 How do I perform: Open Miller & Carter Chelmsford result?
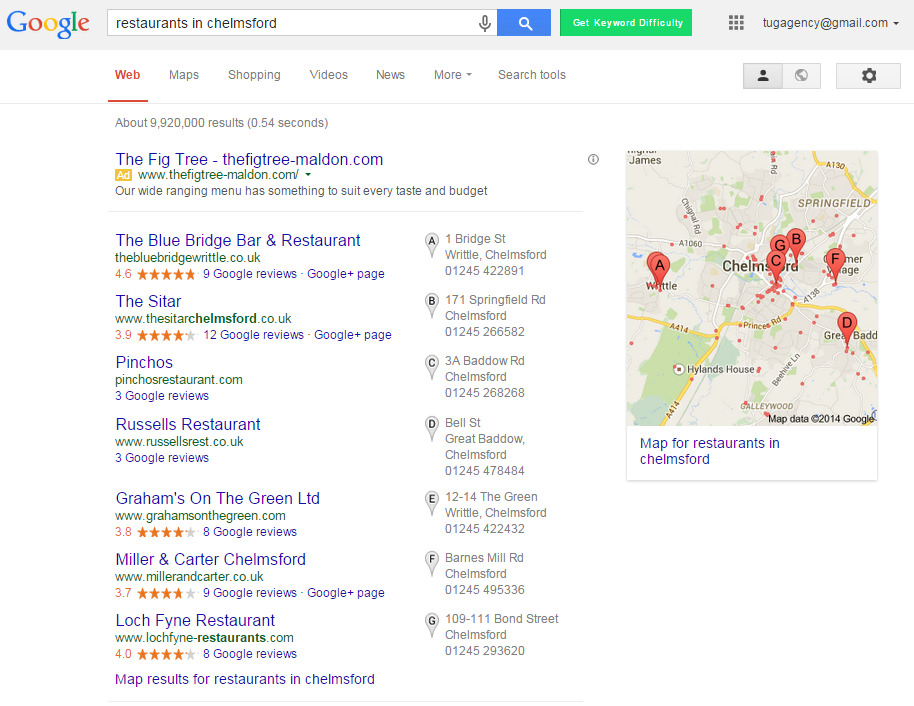[x=210, y=560]
